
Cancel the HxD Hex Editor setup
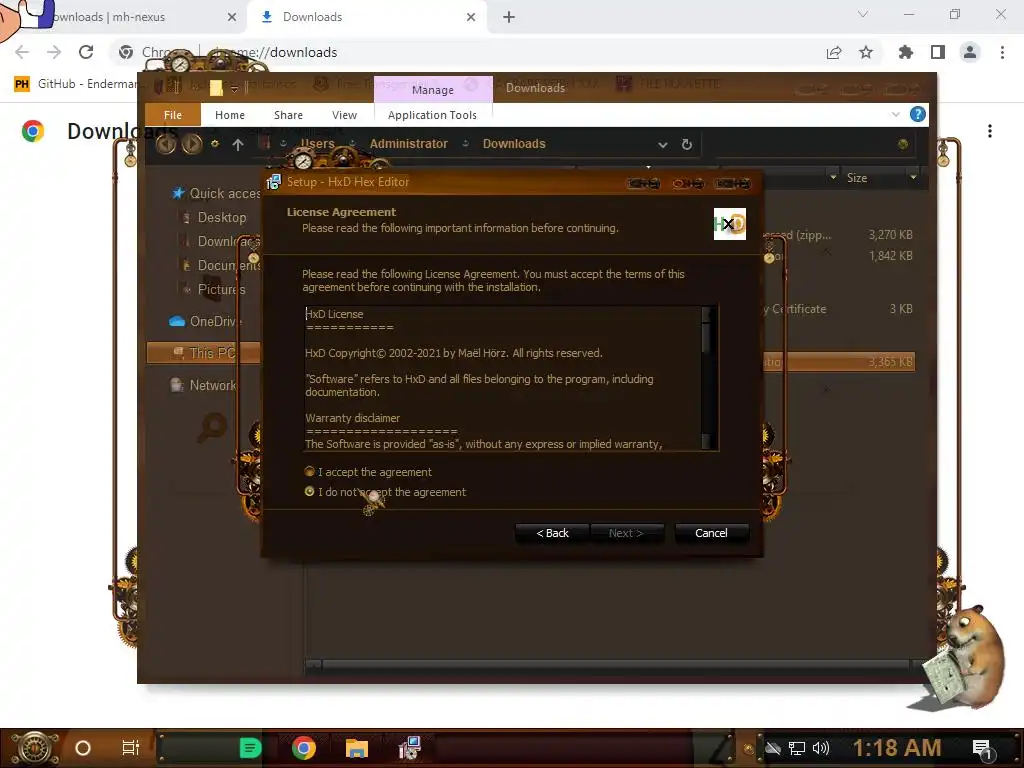point(711,533)
